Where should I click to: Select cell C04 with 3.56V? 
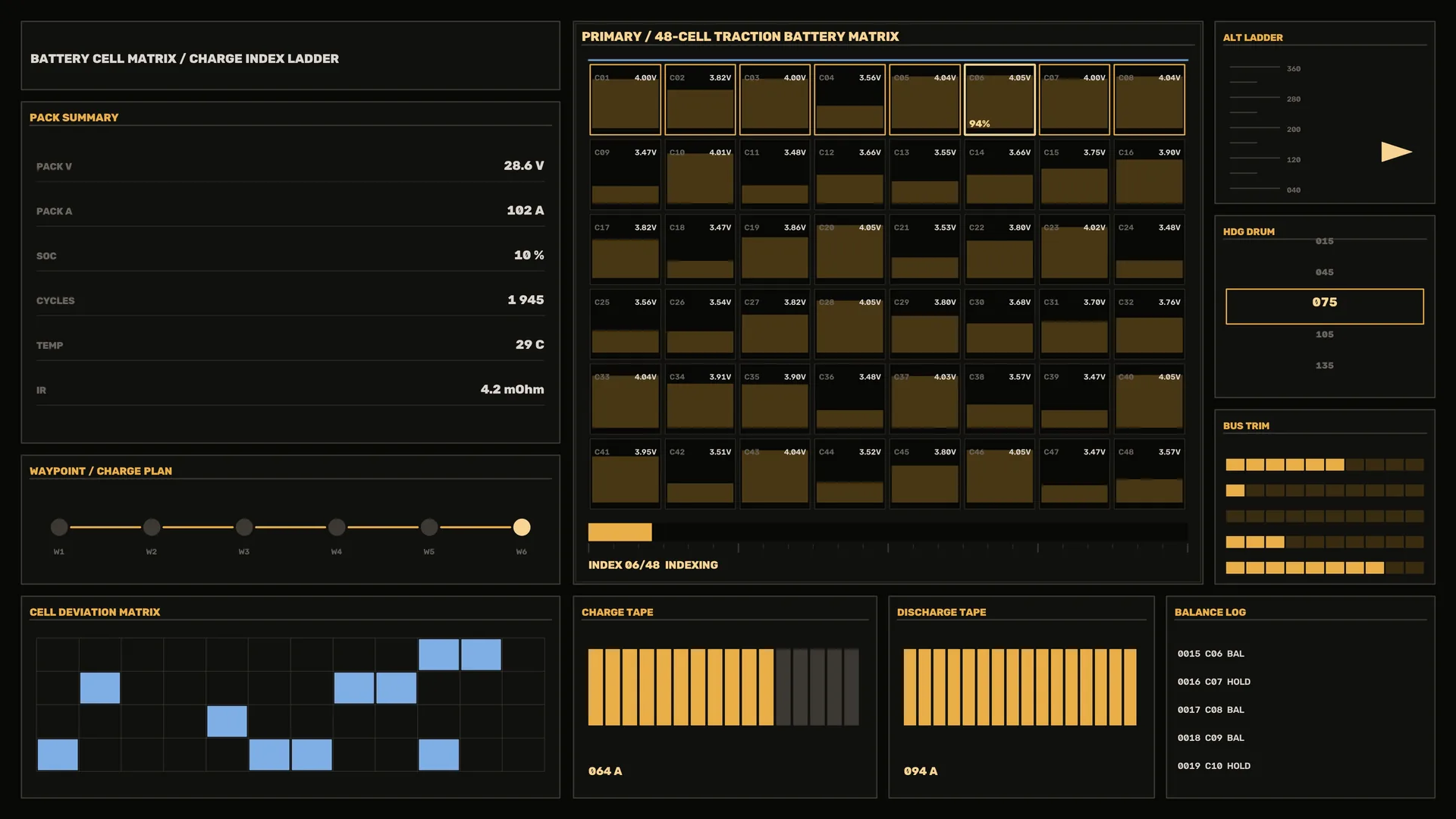(849, 100)
